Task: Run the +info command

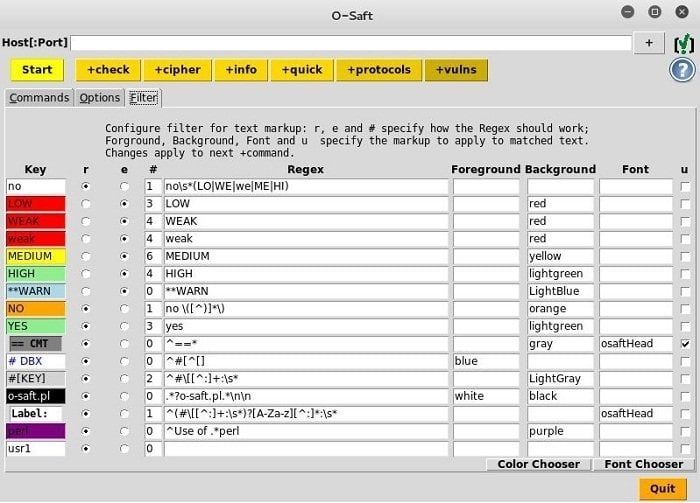Action: click(x=241, y=70)
